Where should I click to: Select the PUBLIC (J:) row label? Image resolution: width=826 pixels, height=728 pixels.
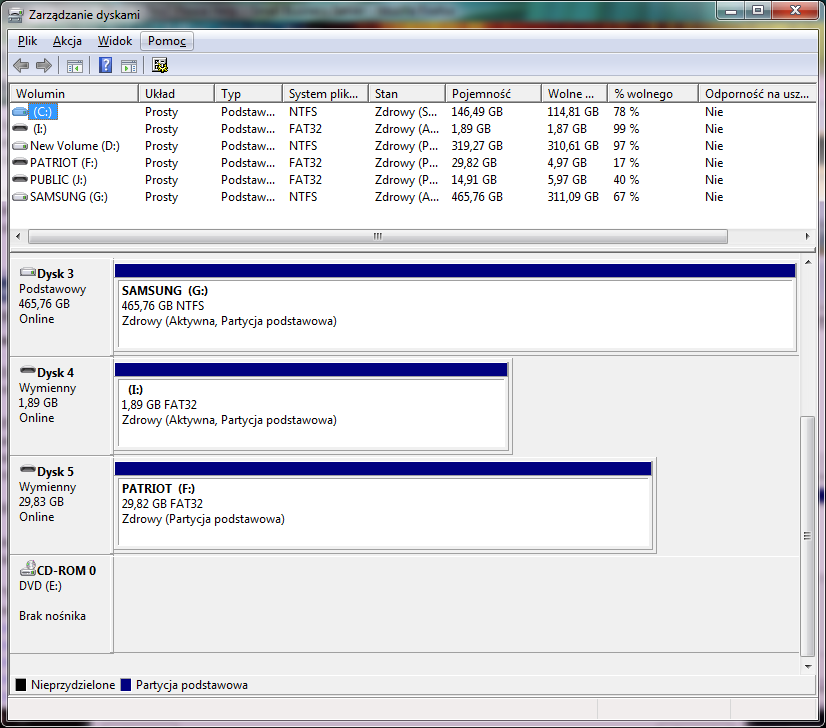pos(58,180)
